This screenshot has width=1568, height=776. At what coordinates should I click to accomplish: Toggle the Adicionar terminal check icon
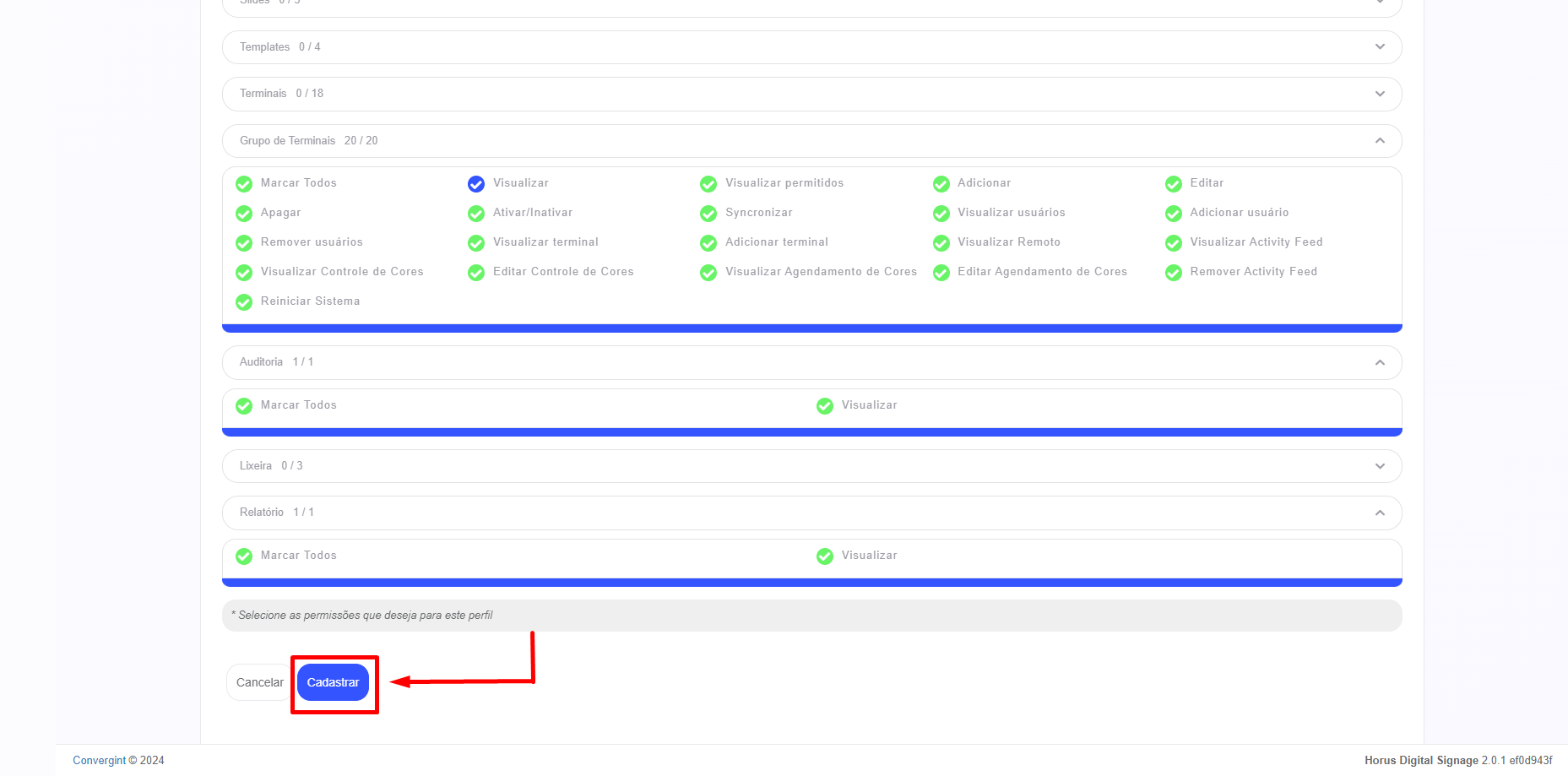(x=708, y=243)
